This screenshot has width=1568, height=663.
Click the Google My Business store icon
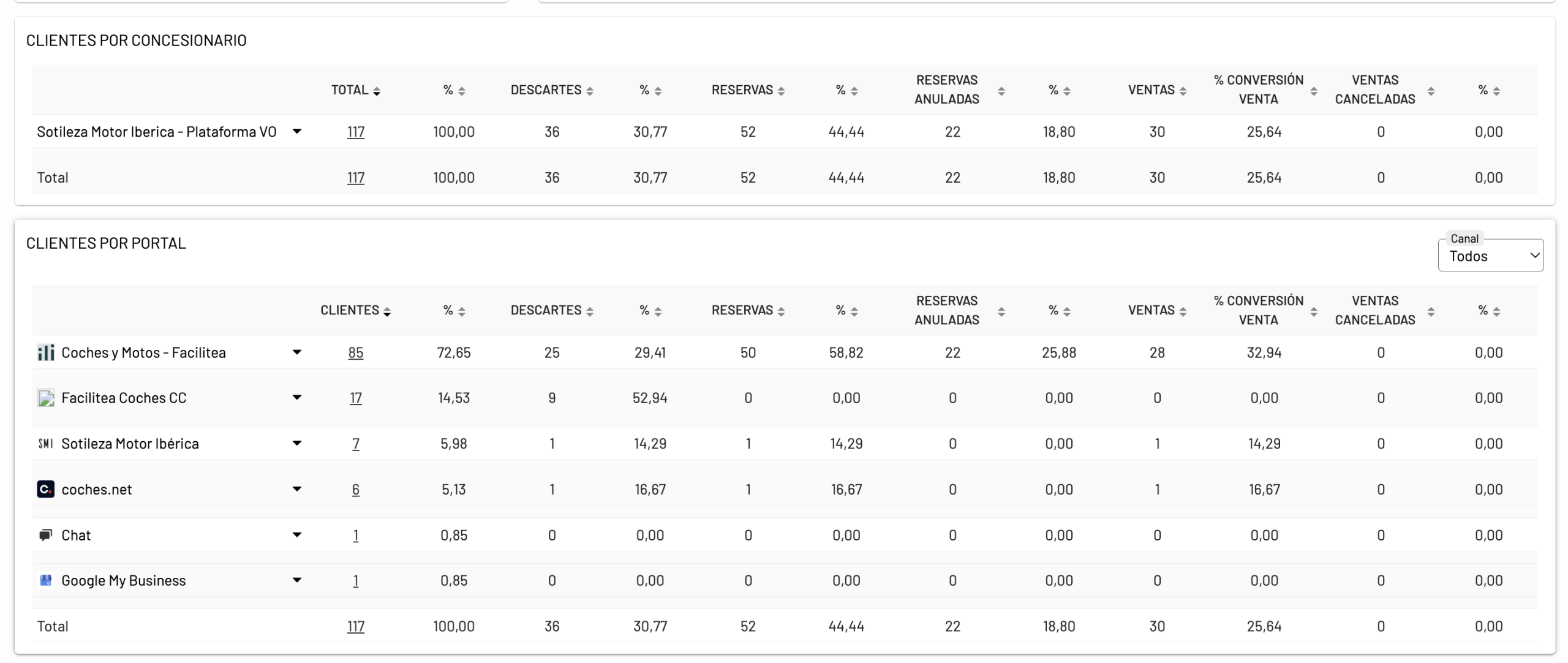pyautogui.click(x=46, y=581)
